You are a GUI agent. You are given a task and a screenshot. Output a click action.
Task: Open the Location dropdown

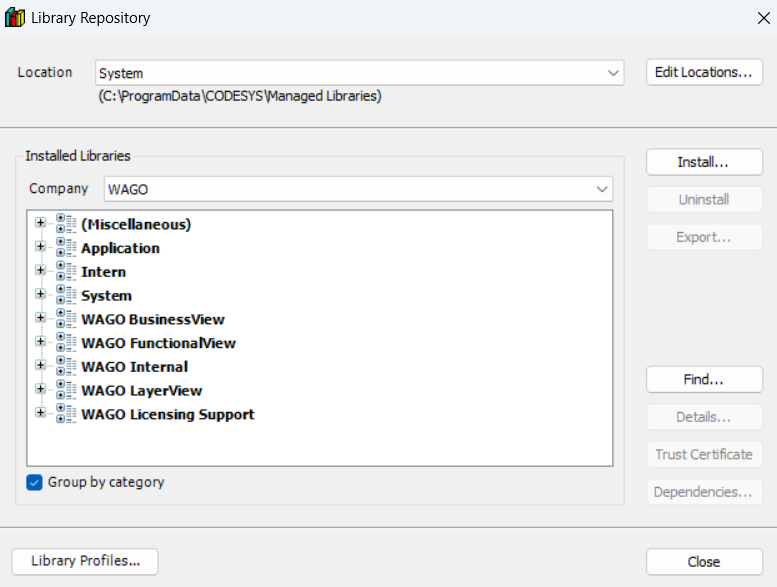[613, 73]
